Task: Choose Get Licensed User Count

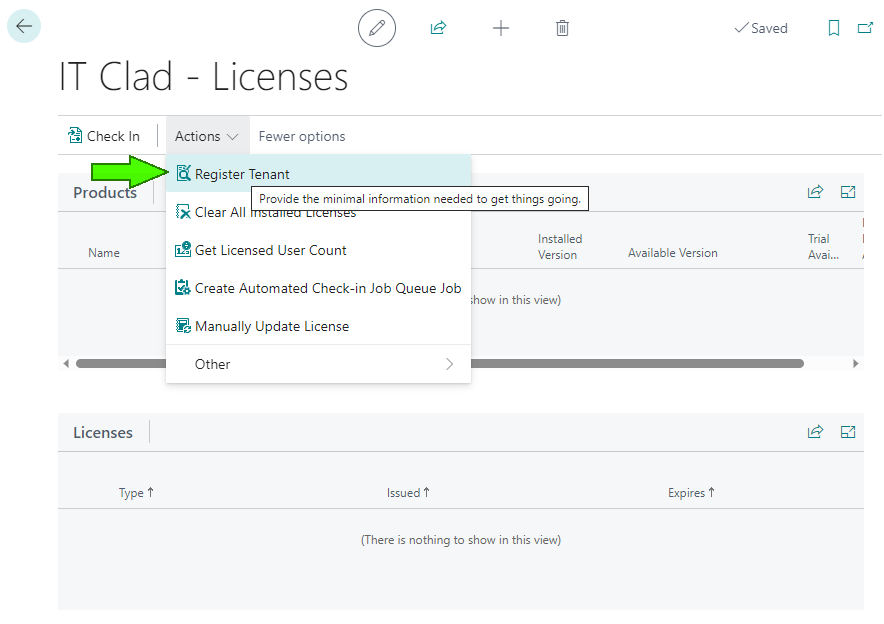Action: (x=319, y=250)
